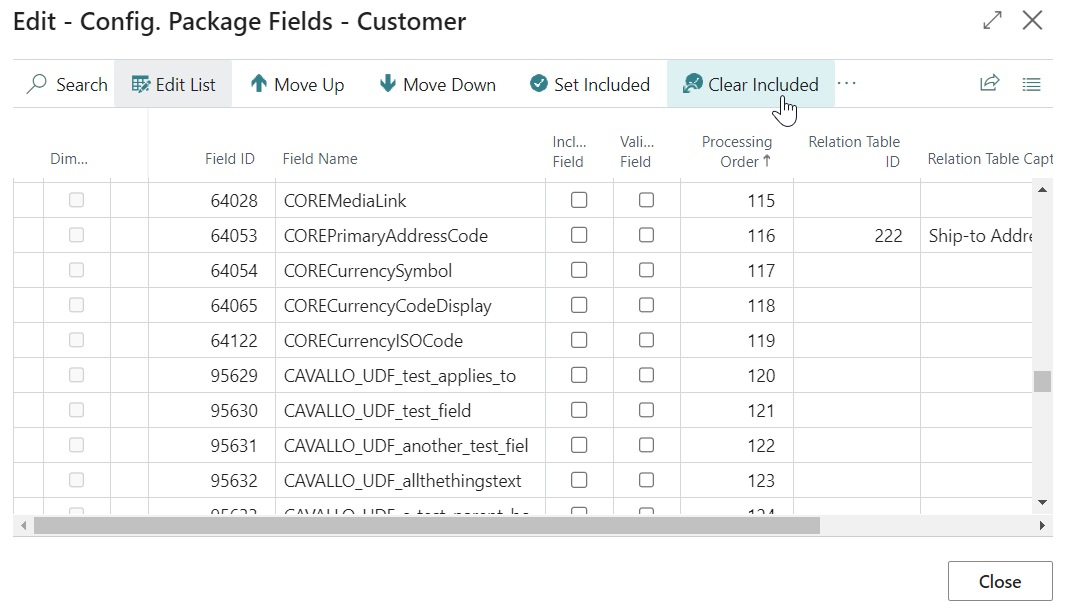This screenshot has width=1075, height=608.
Task: Check Validate Field for CORECurrencySymbol
Action: pos(647,270)
